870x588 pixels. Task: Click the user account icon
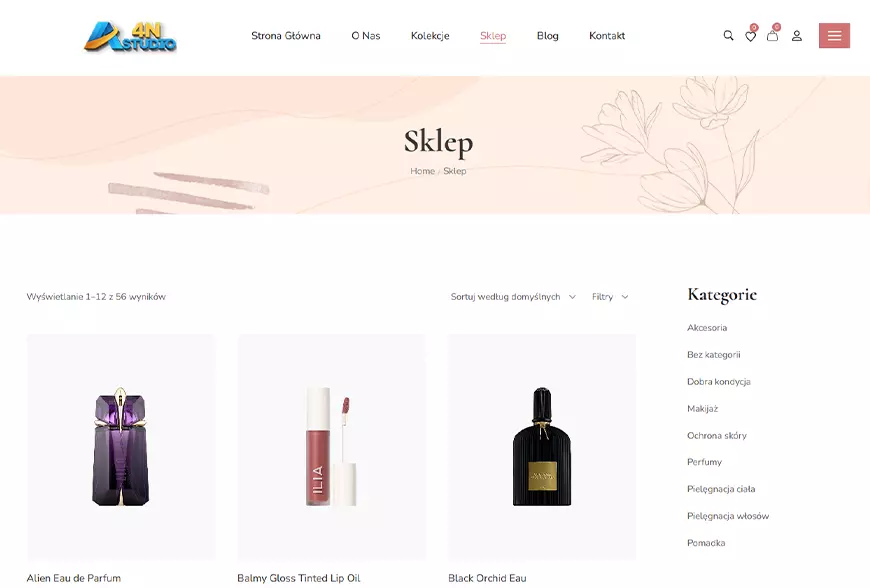[x=797, y=36]
